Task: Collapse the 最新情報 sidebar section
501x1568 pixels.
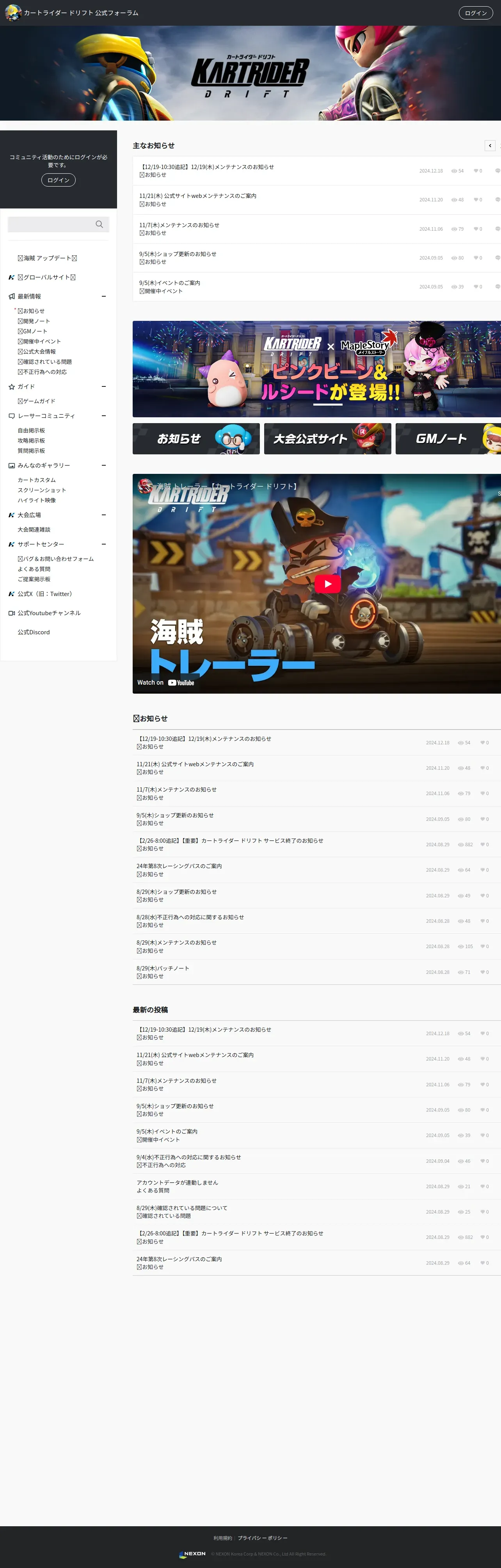Action: tap(104, 296)
